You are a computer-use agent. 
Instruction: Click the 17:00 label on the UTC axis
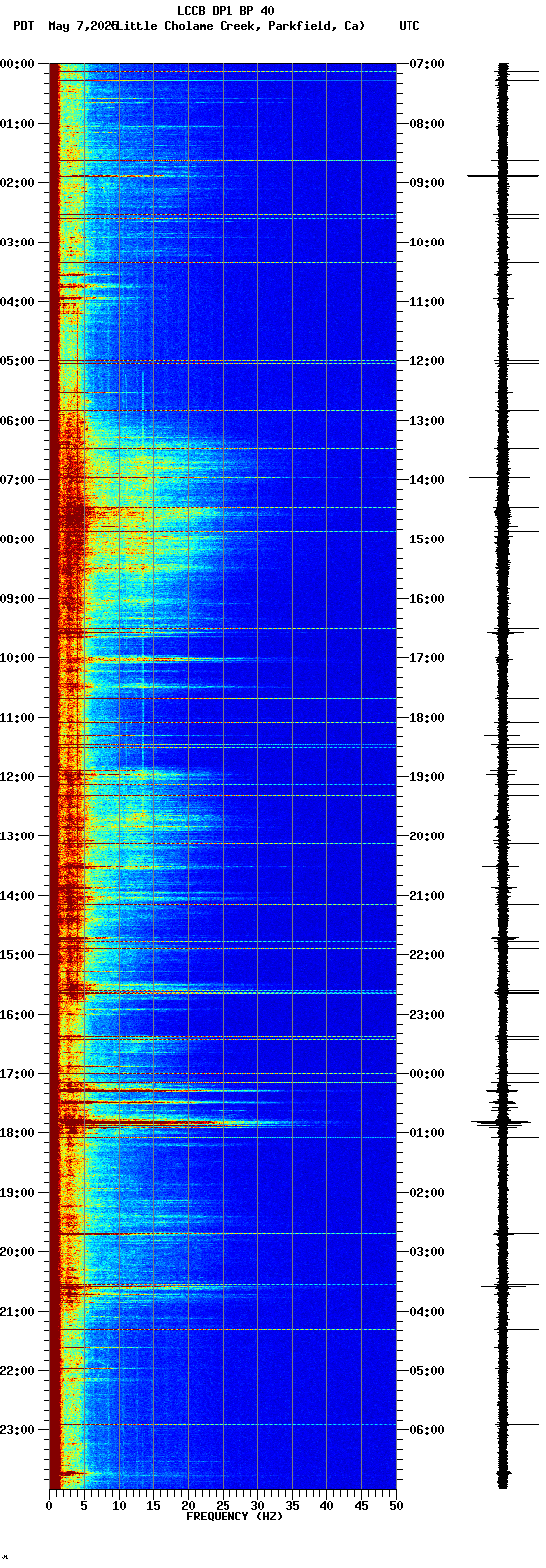pos(426,658)
